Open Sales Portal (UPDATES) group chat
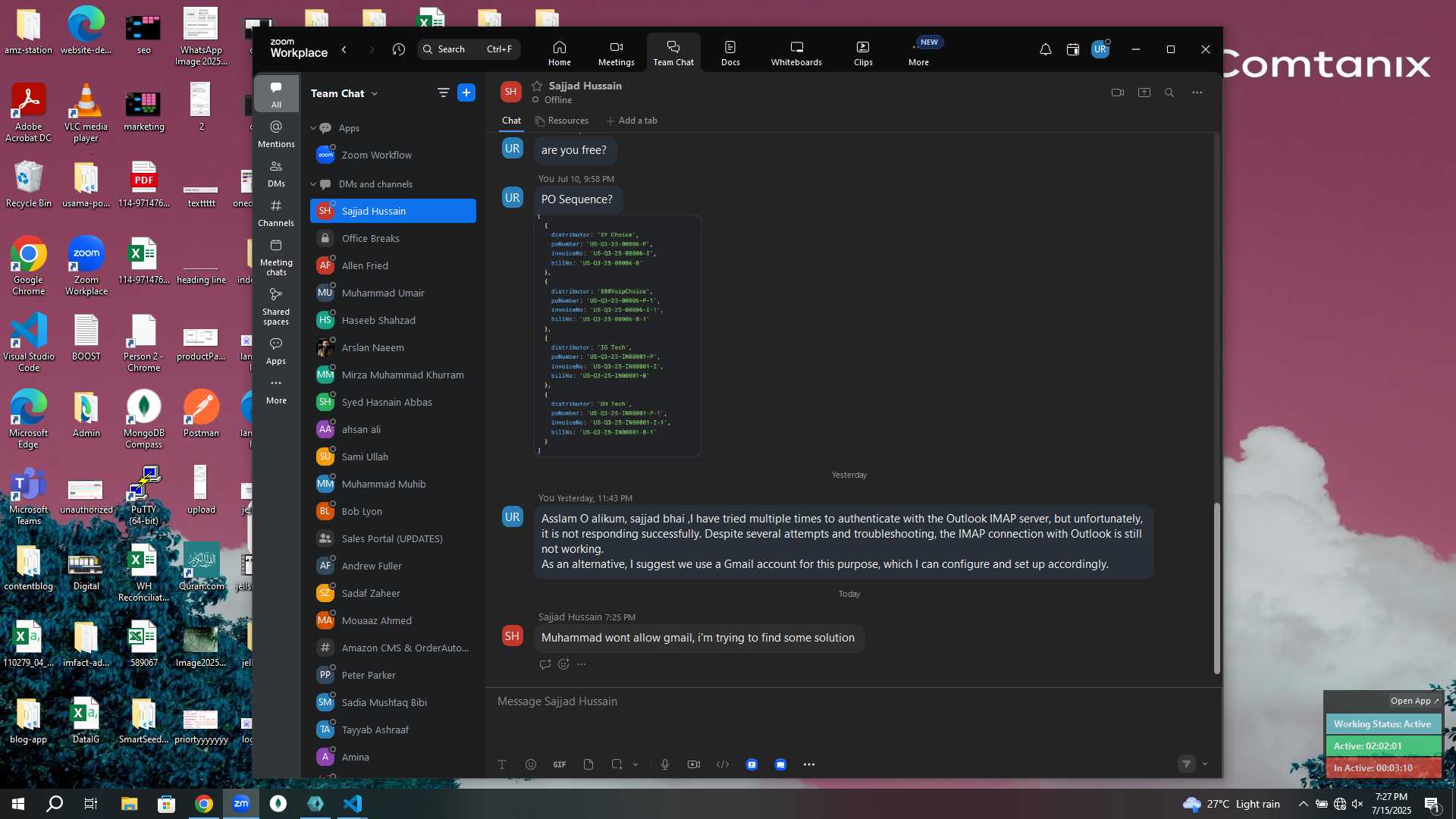This screenshot has height=819, width=1456. [x=393, y=538]
